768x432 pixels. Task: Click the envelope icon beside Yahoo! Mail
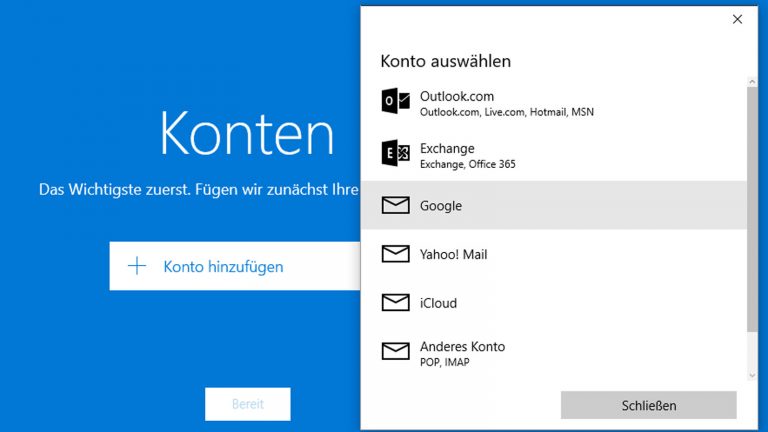[x=396, y=254]
